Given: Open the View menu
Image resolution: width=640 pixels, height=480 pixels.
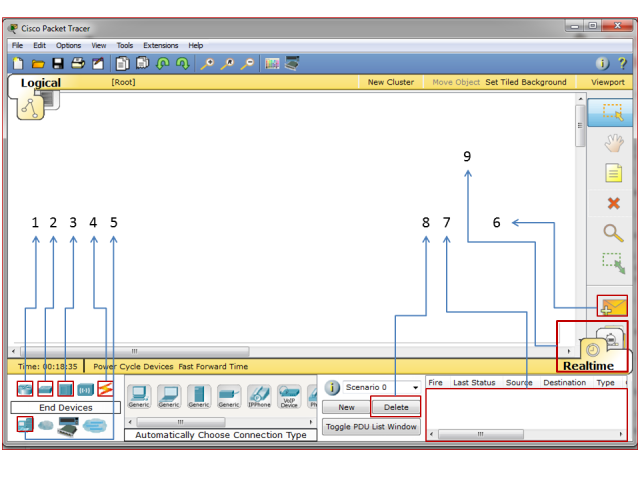Looking at the screenshot, I should pos(98,45).
